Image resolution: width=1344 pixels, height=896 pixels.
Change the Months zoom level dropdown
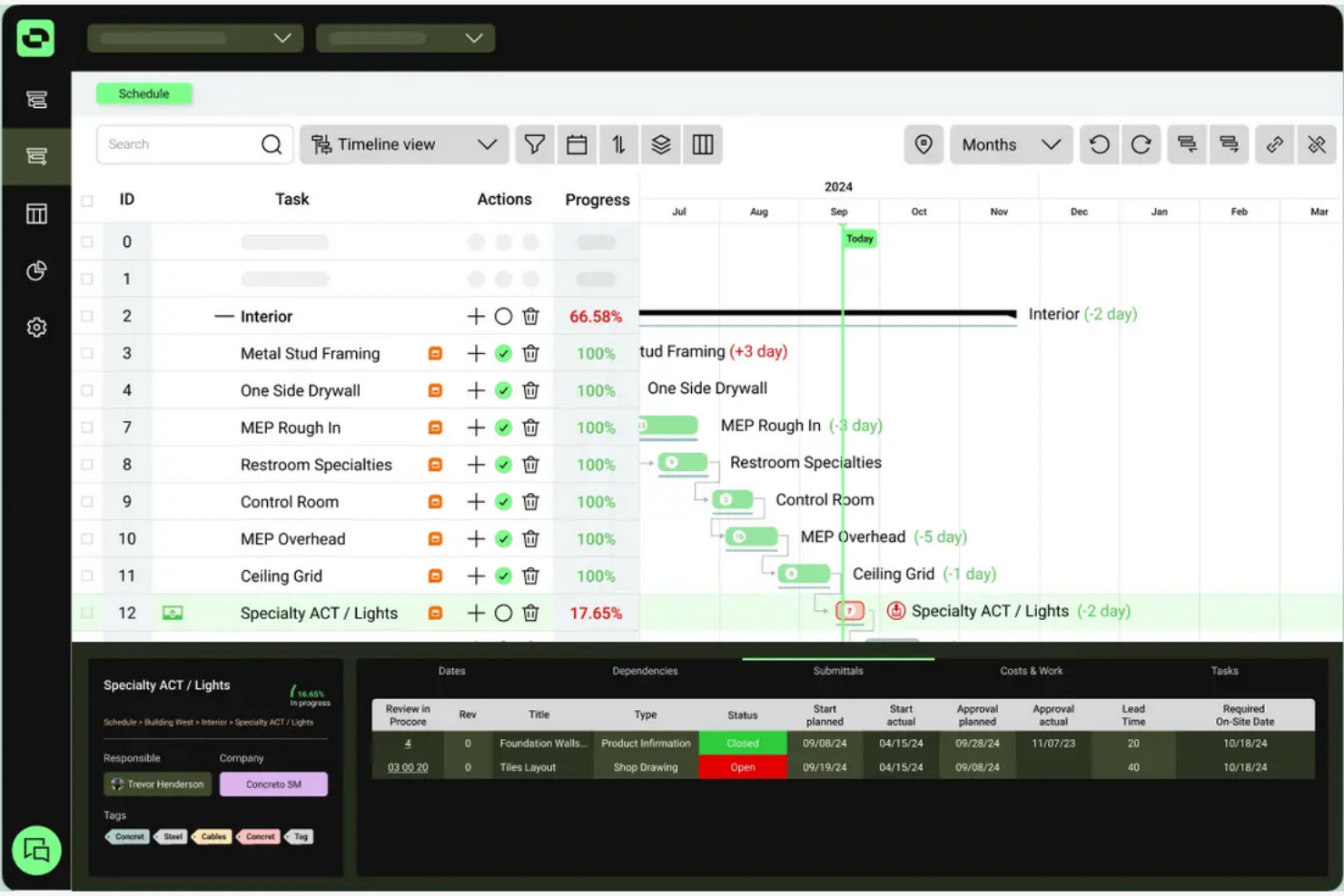[x=1011, y=144]
